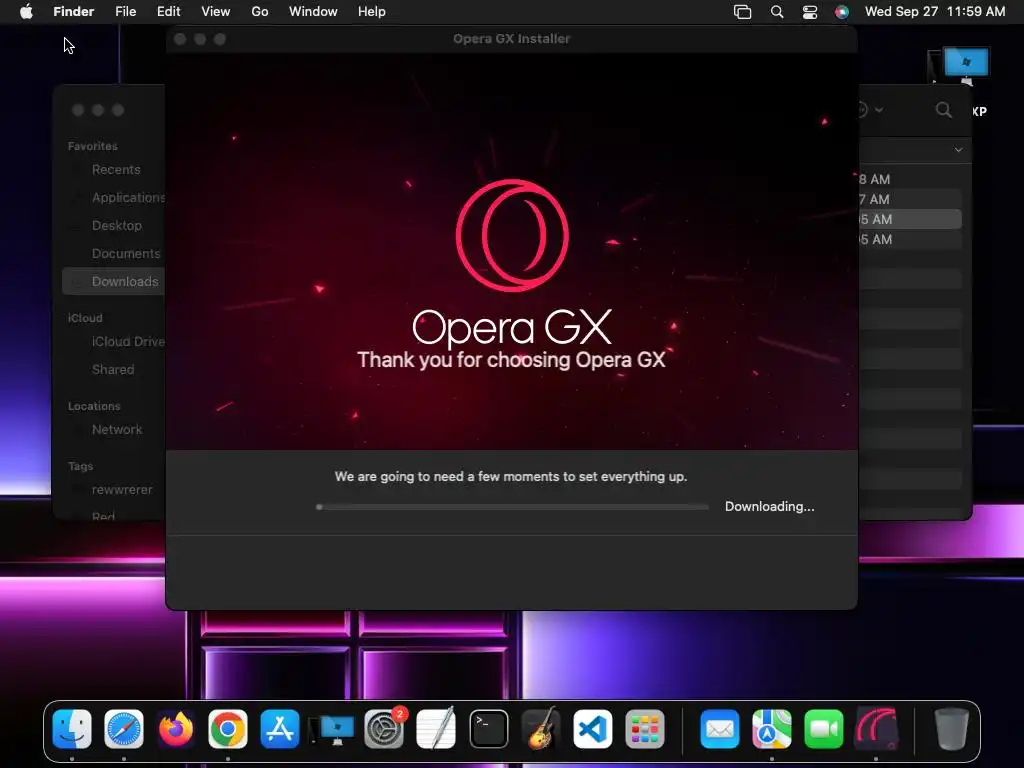Open the Help menu

[x=372, y=12]
